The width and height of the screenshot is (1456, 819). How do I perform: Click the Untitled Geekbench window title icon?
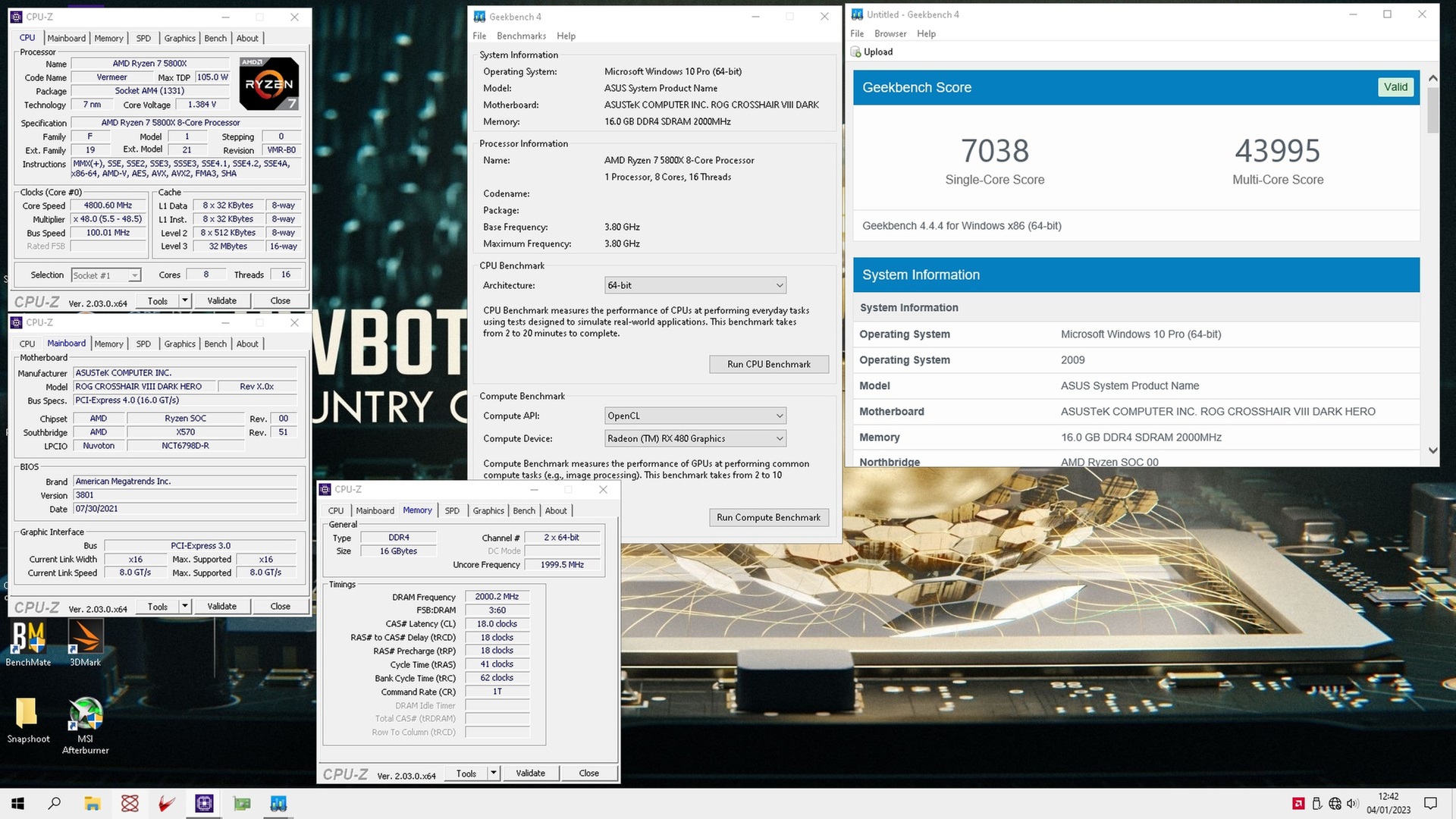pyautogui.click(x=857, y=14)
